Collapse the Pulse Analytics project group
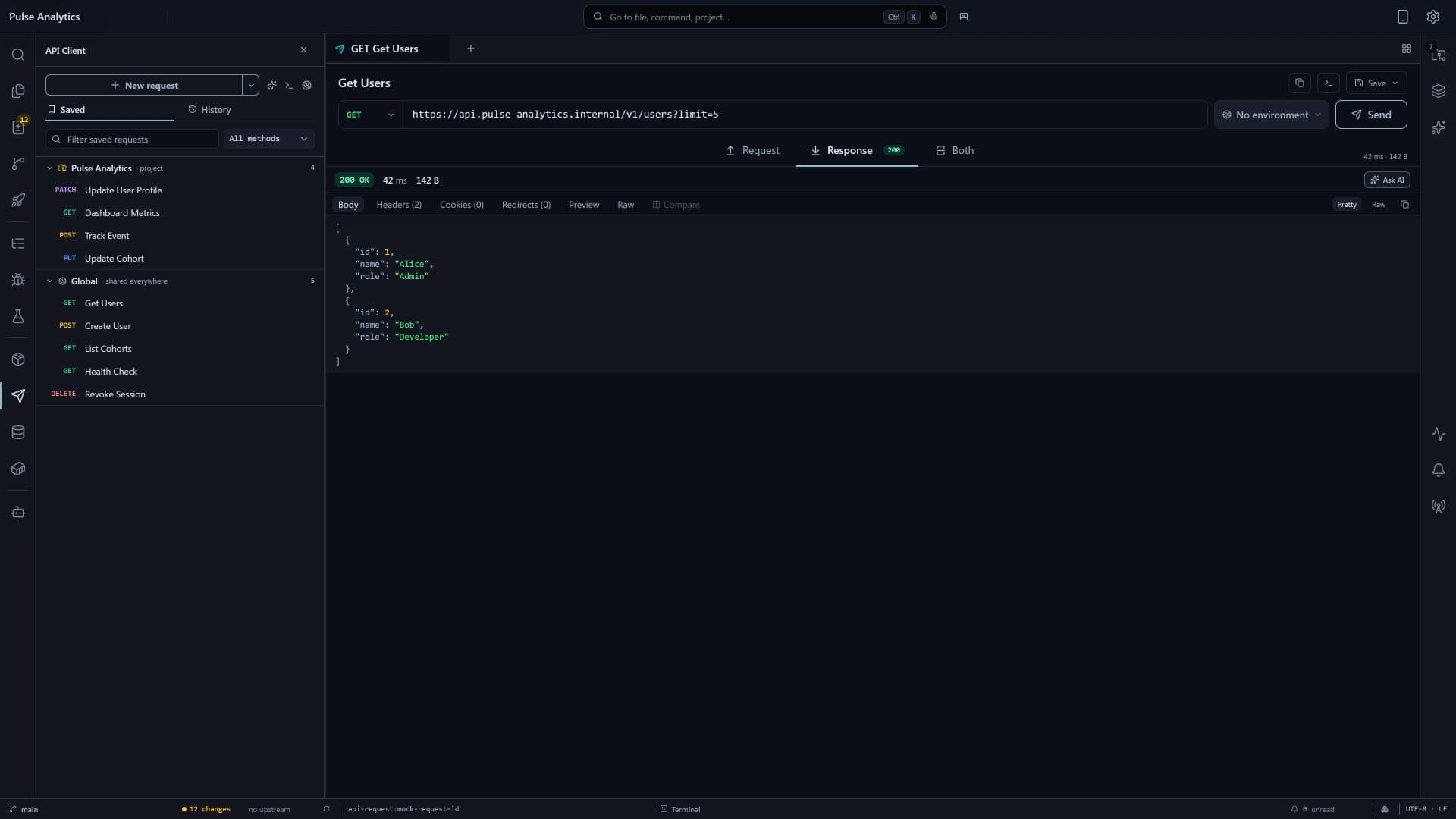This screenshot has width=1456, height=819. click(x=50, y=168)
